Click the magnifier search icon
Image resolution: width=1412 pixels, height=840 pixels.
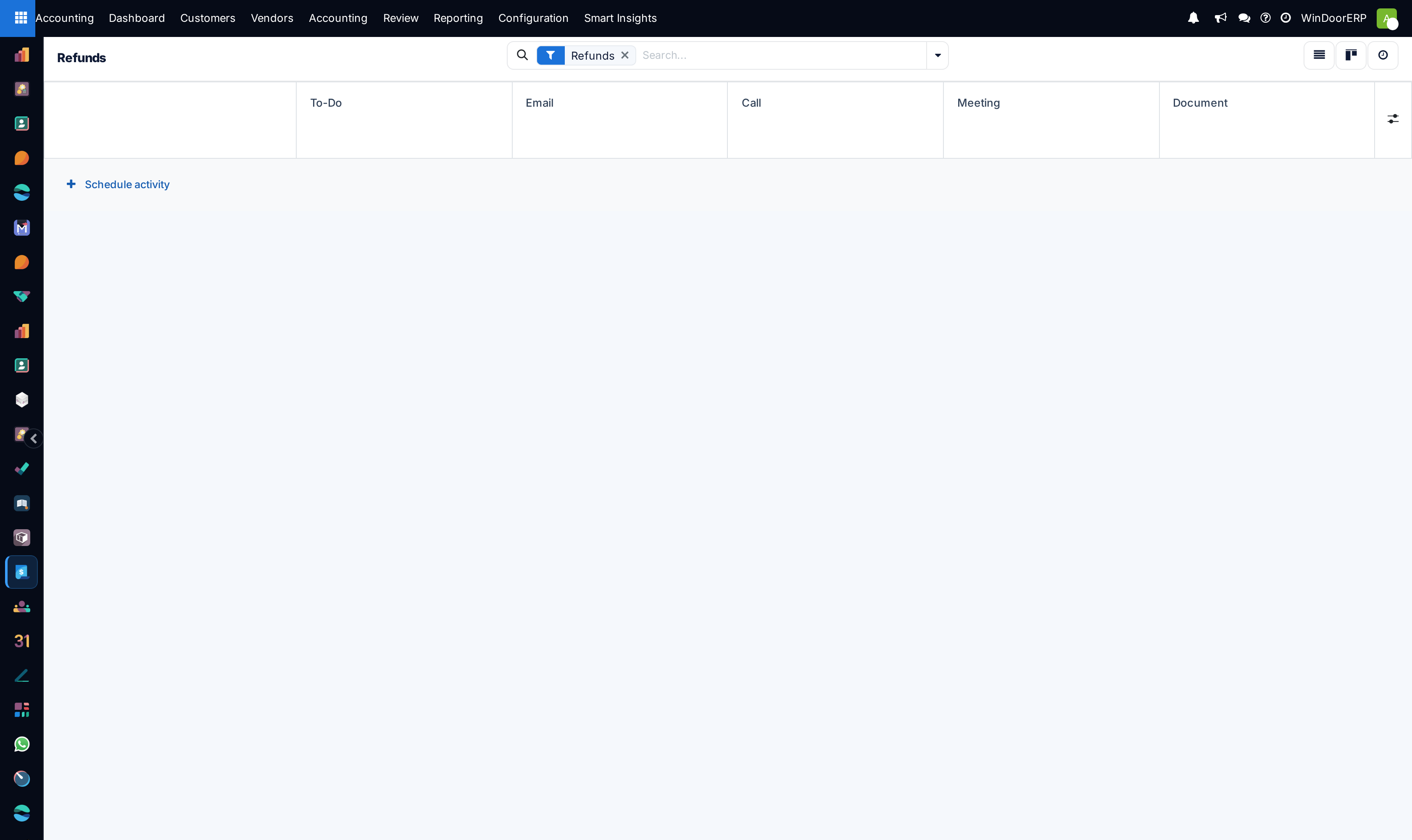pyautogui.click(x=522, y=55)
